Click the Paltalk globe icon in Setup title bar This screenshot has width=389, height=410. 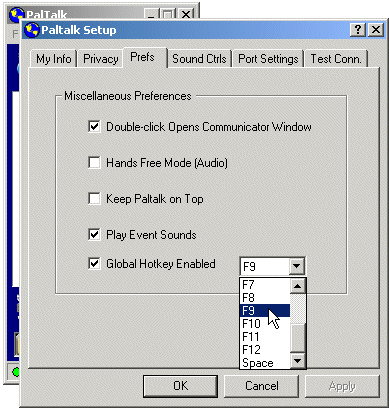[32, 30]
